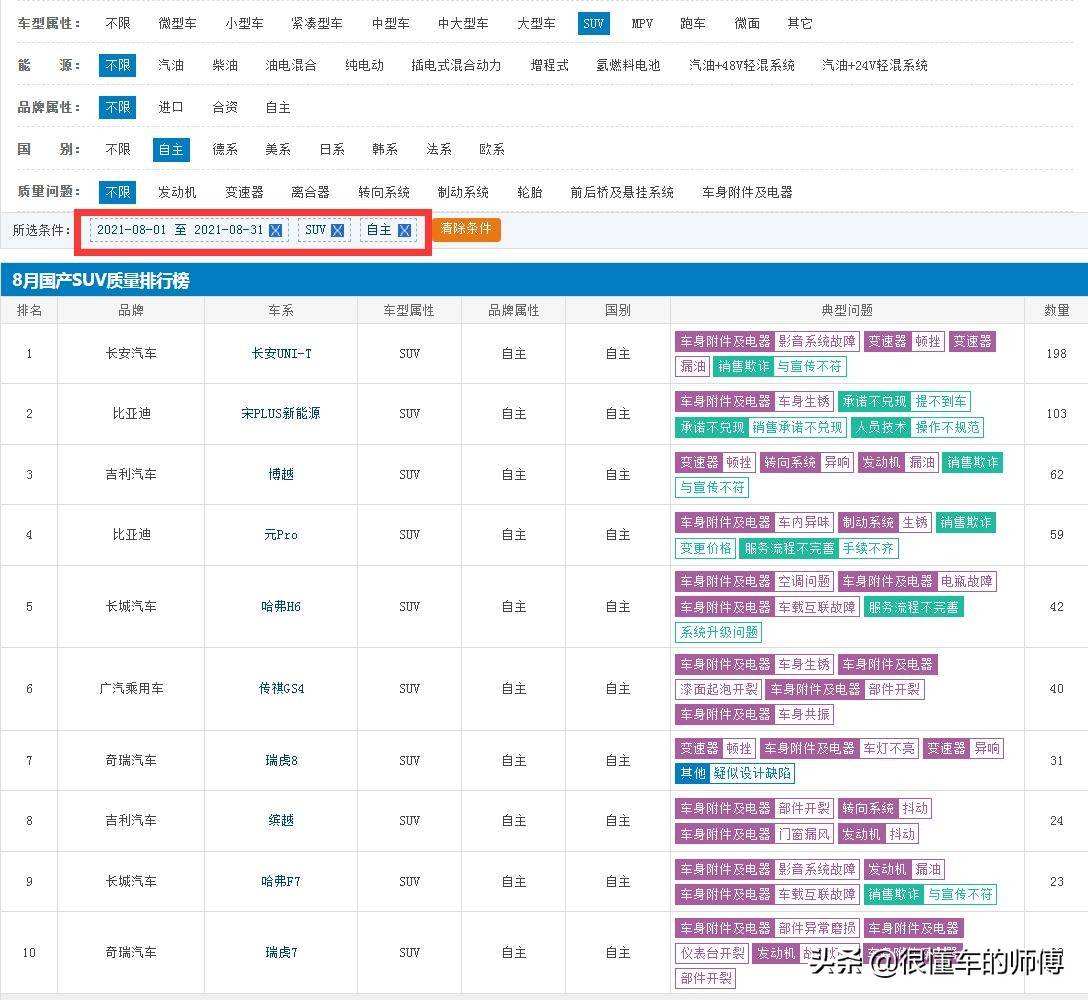Select MPV vehicle type filter
This screenshot has height=1000, width=1088.
[x=642, y=24]
